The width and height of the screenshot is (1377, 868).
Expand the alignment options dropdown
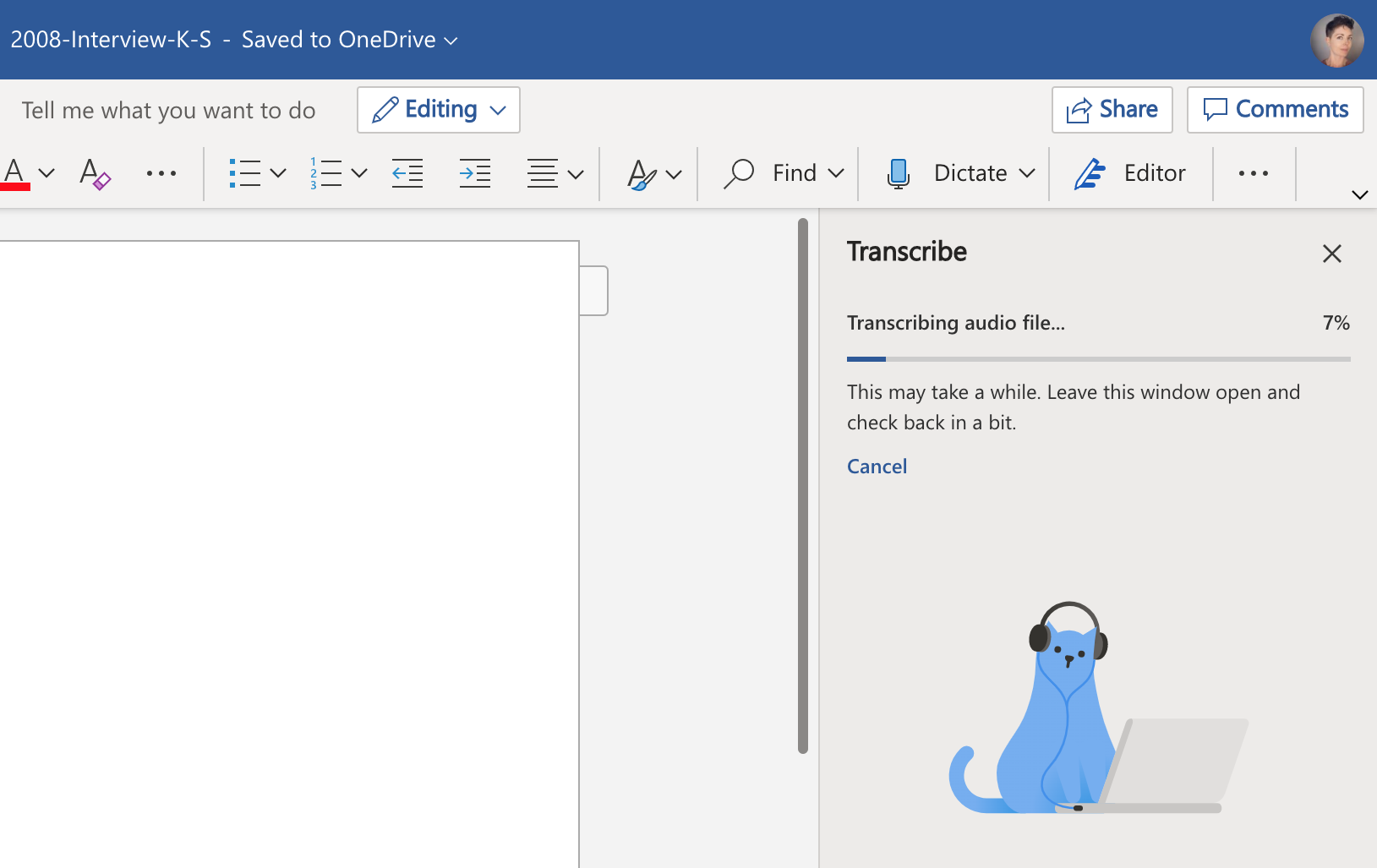[576, 173]
